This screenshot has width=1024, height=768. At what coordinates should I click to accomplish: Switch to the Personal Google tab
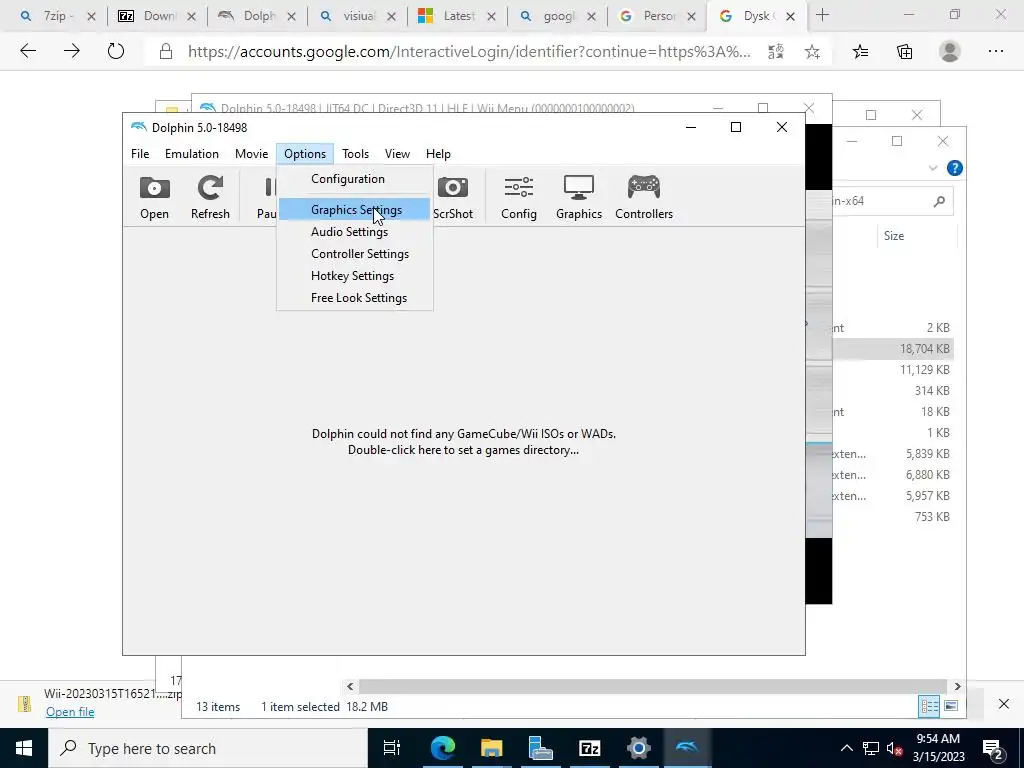pos(659,16)
